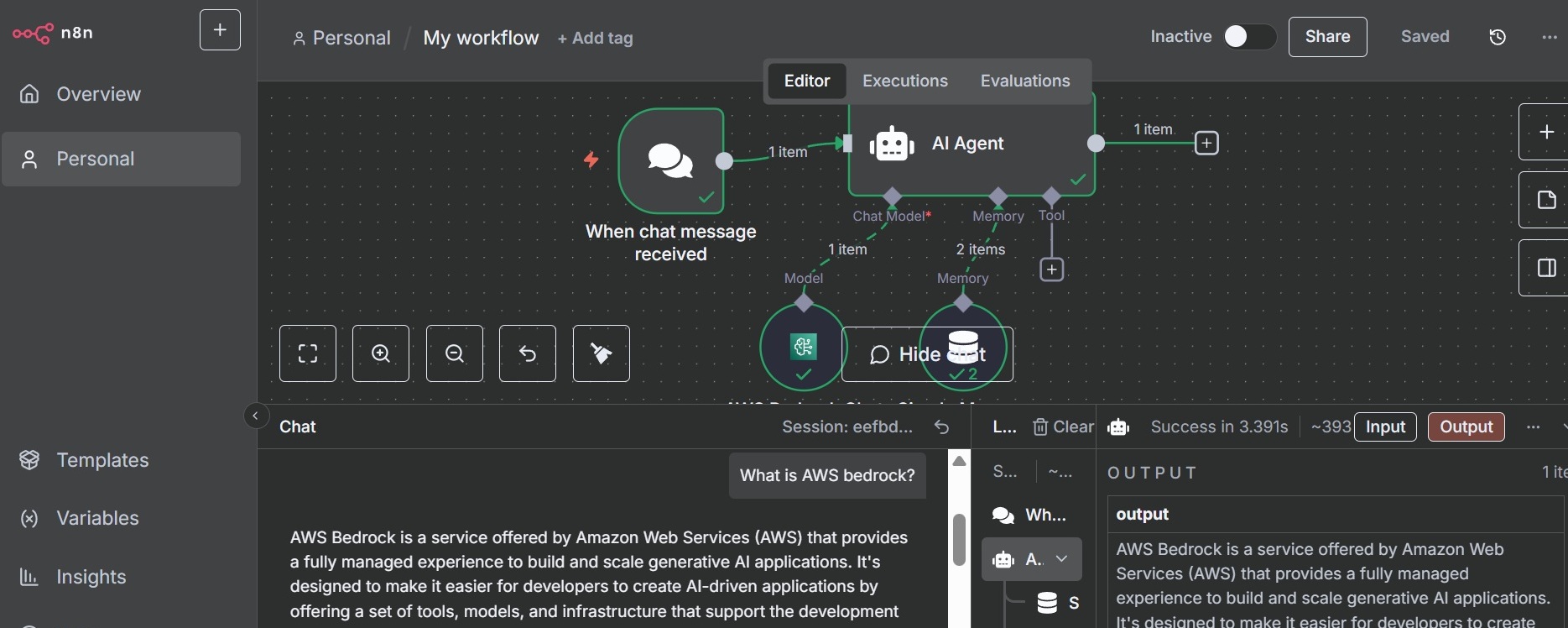Switch to Editor tab
Screen dimensions: 1568x628
coord(806,81)
